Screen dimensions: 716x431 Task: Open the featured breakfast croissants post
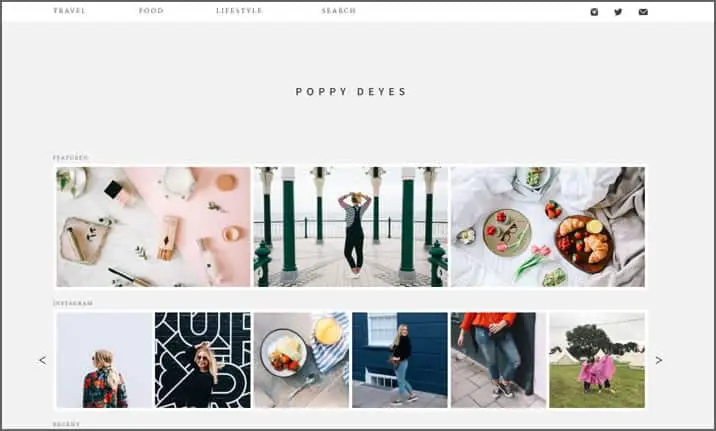548,227
